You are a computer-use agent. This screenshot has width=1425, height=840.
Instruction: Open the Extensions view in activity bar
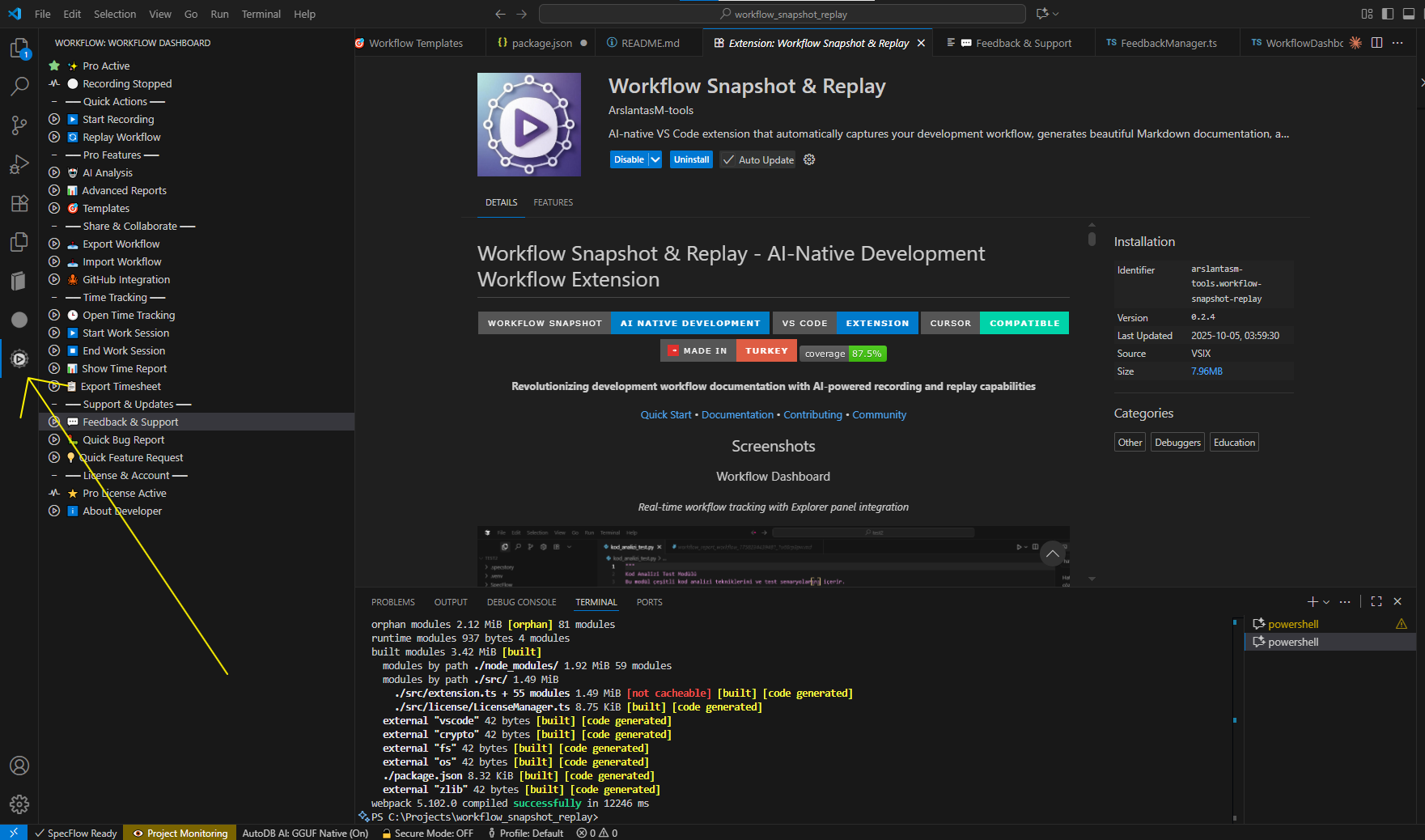19,203
